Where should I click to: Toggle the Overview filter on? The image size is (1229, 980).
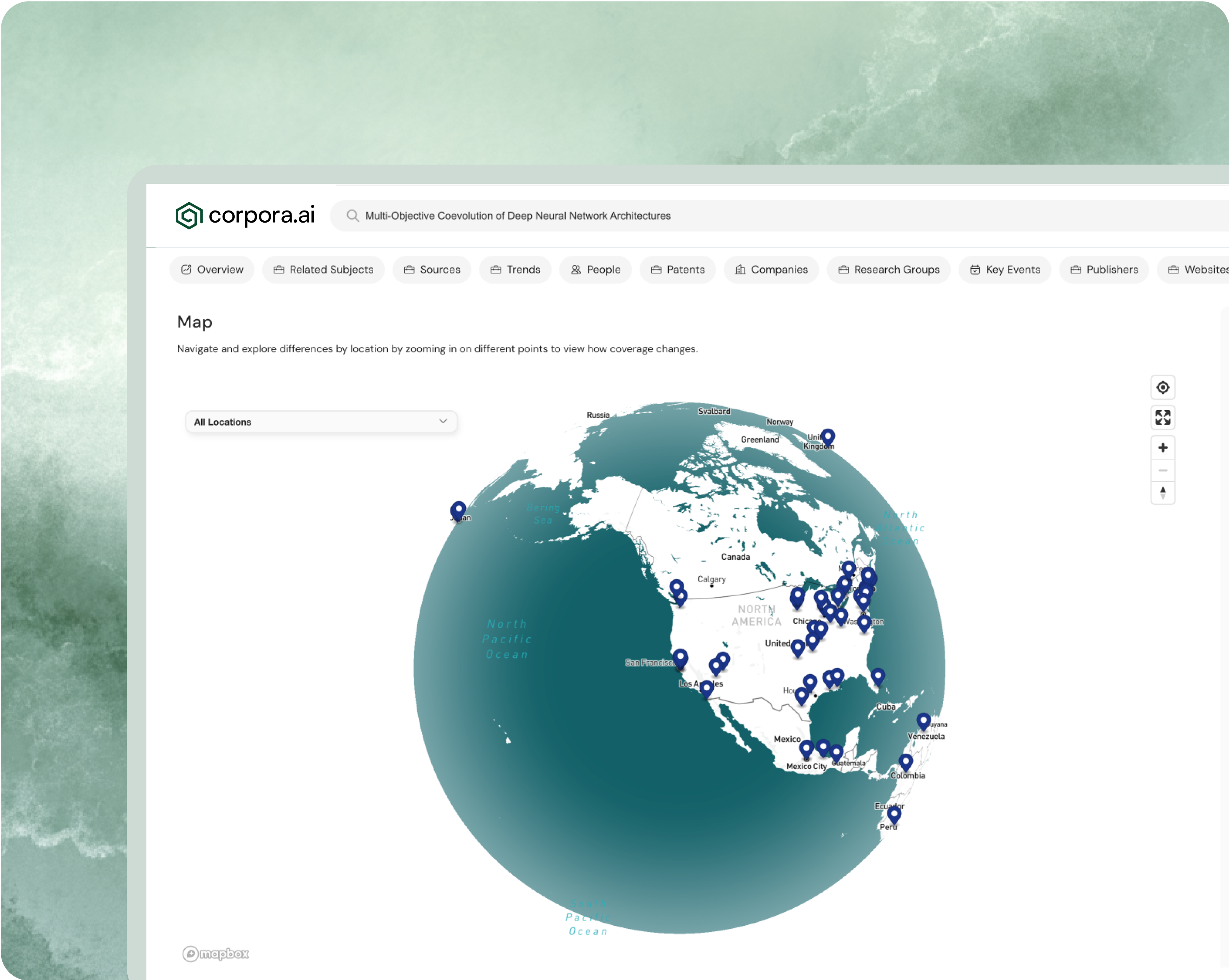coord(211,270)
